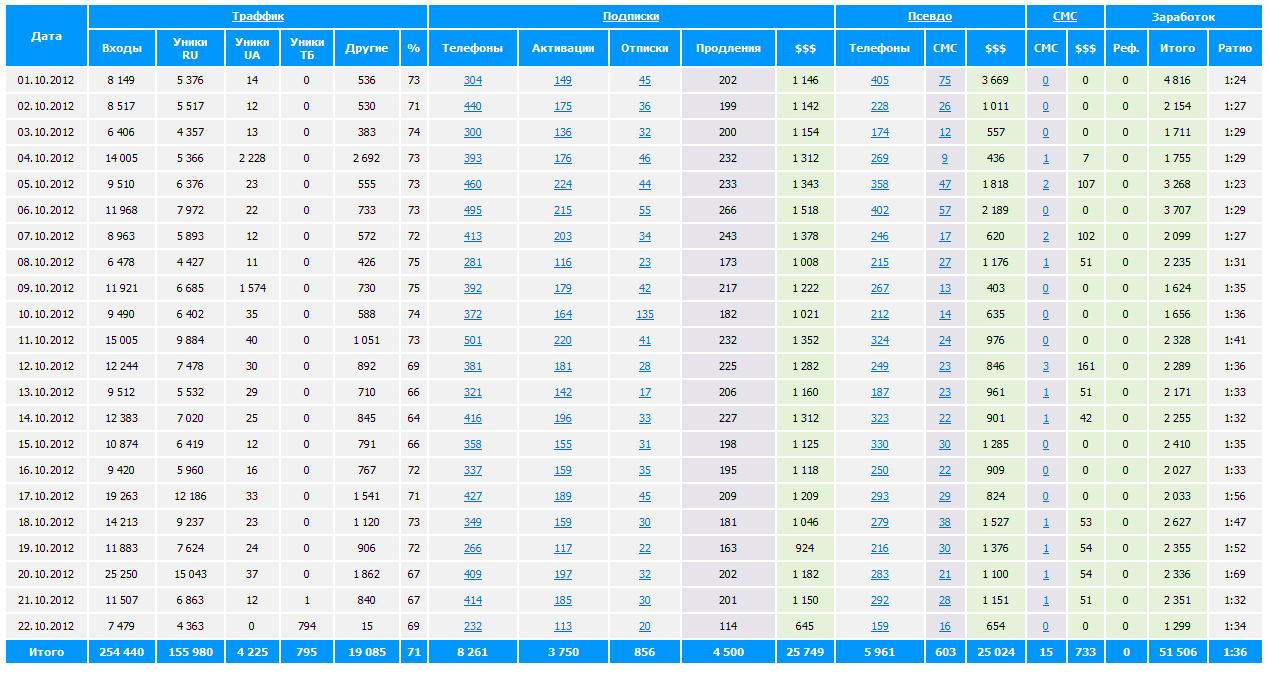This screenshot has height=679, width=1270.
Task: Open subscription phones link 416 for 14.10.2012
Action: point(473,418)
